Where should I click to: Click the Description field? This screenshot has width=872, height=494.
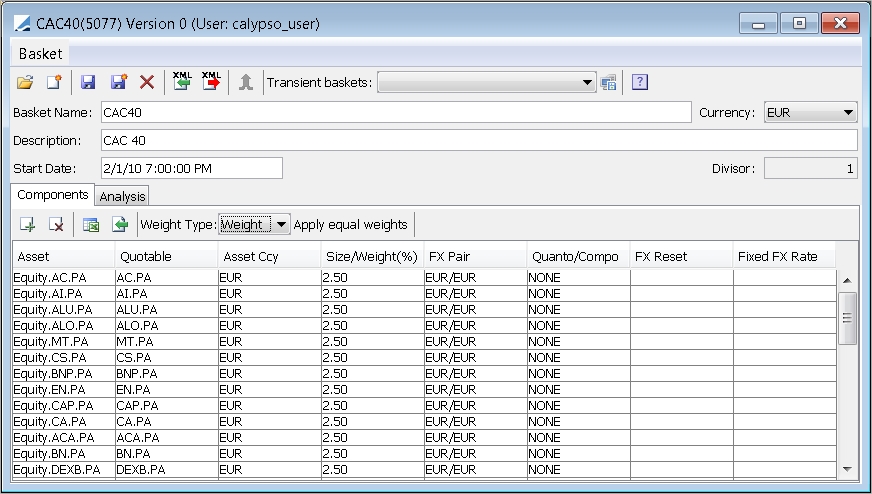tap(479, 141)
